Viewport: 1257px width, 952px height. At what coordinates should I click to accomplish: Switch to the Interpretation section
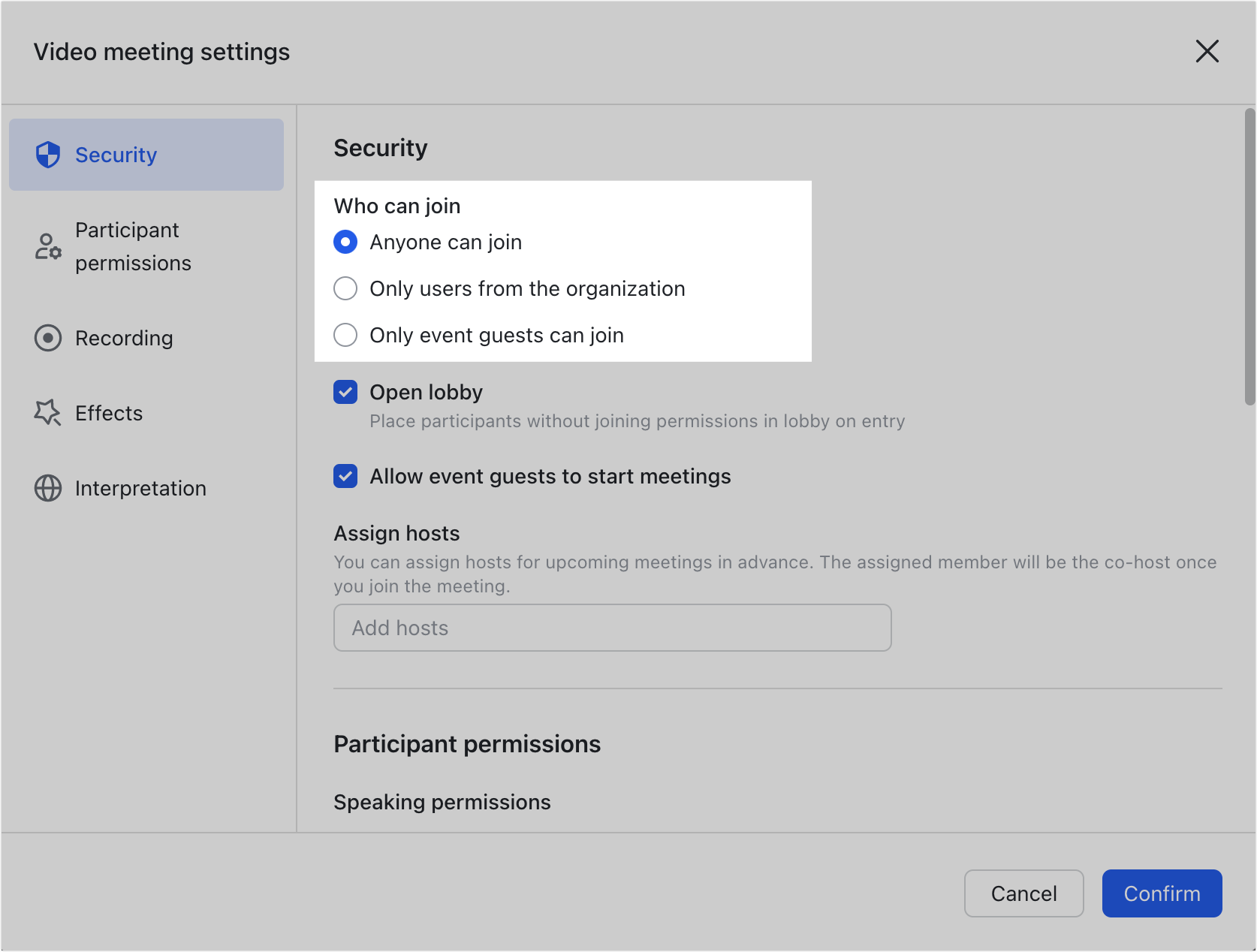(140, 488)
